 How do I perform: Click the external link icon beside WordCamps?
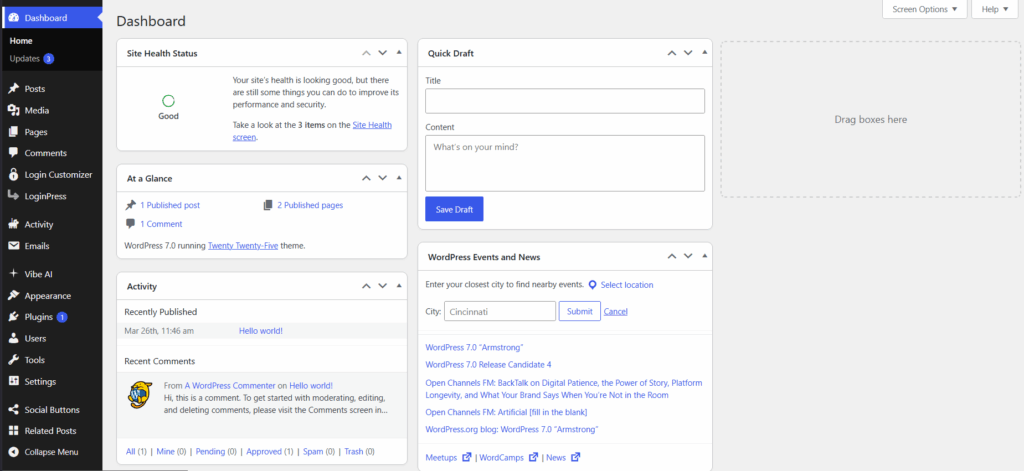[534, 457]
